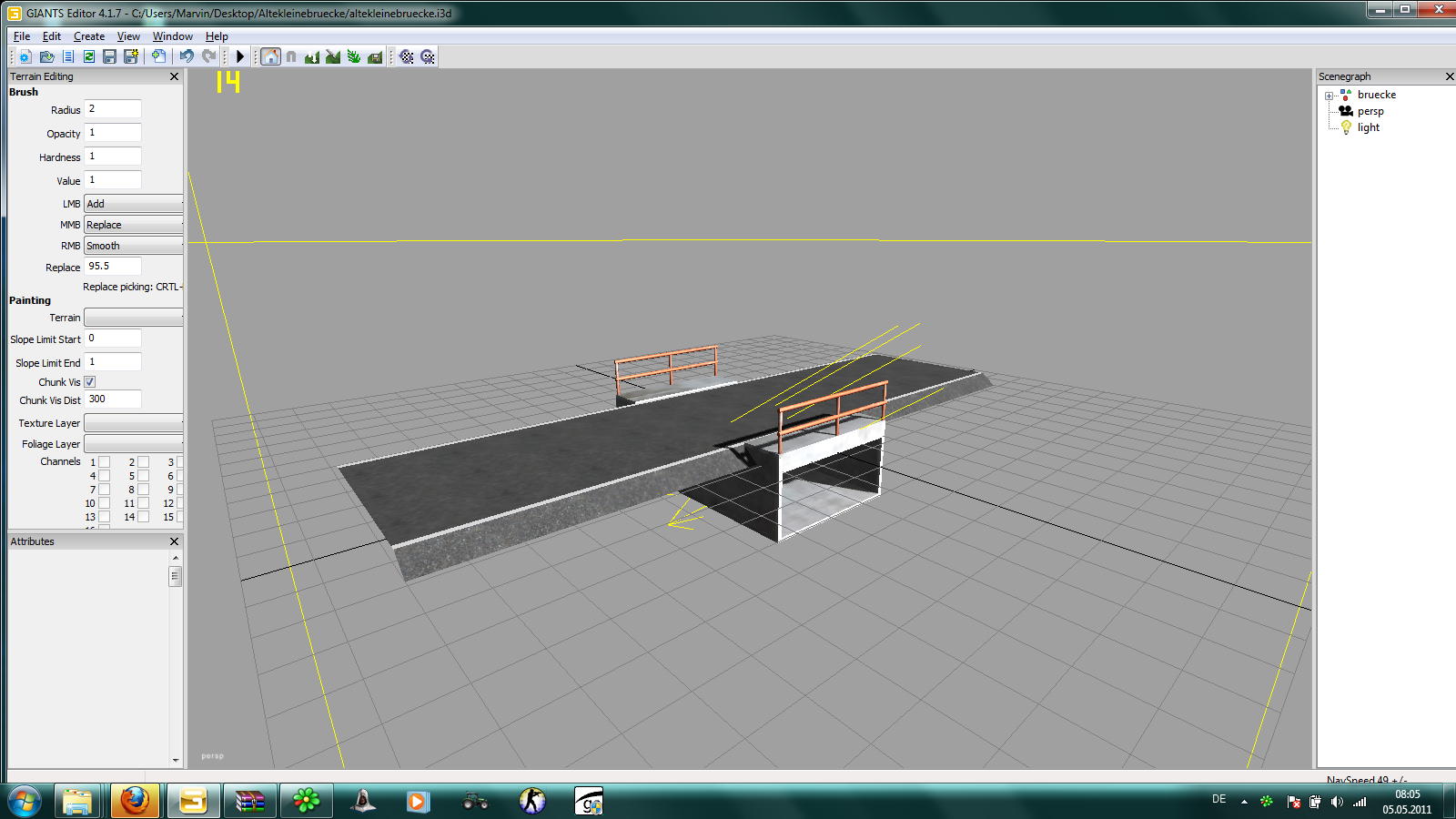Click into the Radius input field

(113, 109)
